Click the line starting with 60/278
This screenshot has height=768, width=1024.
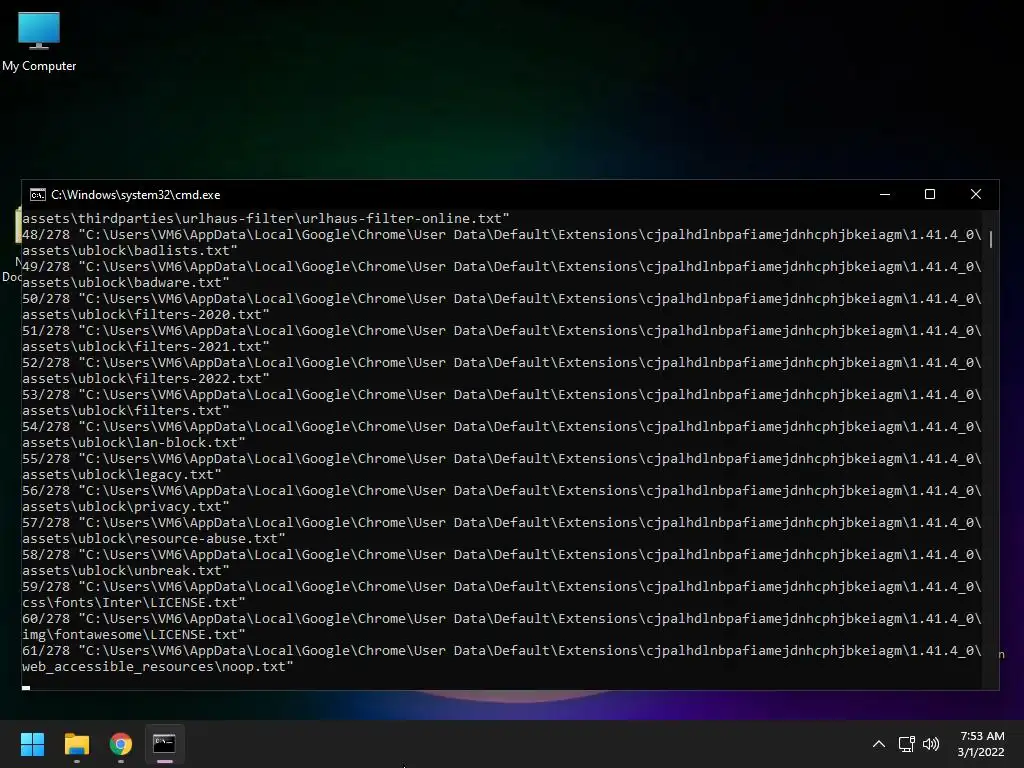pos(502,618)
